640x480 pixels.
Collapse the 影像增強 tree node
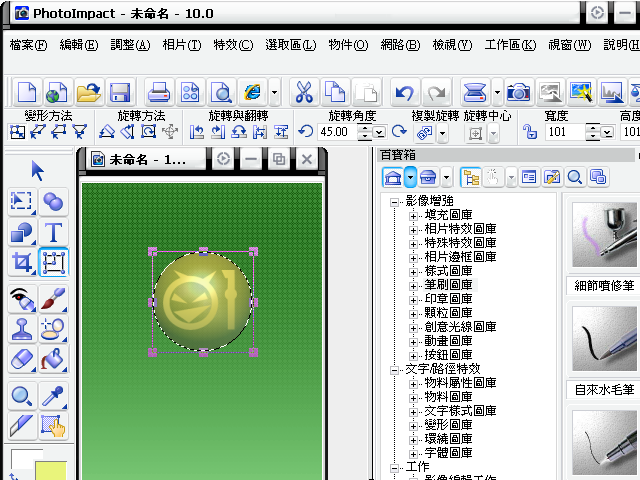394,202
